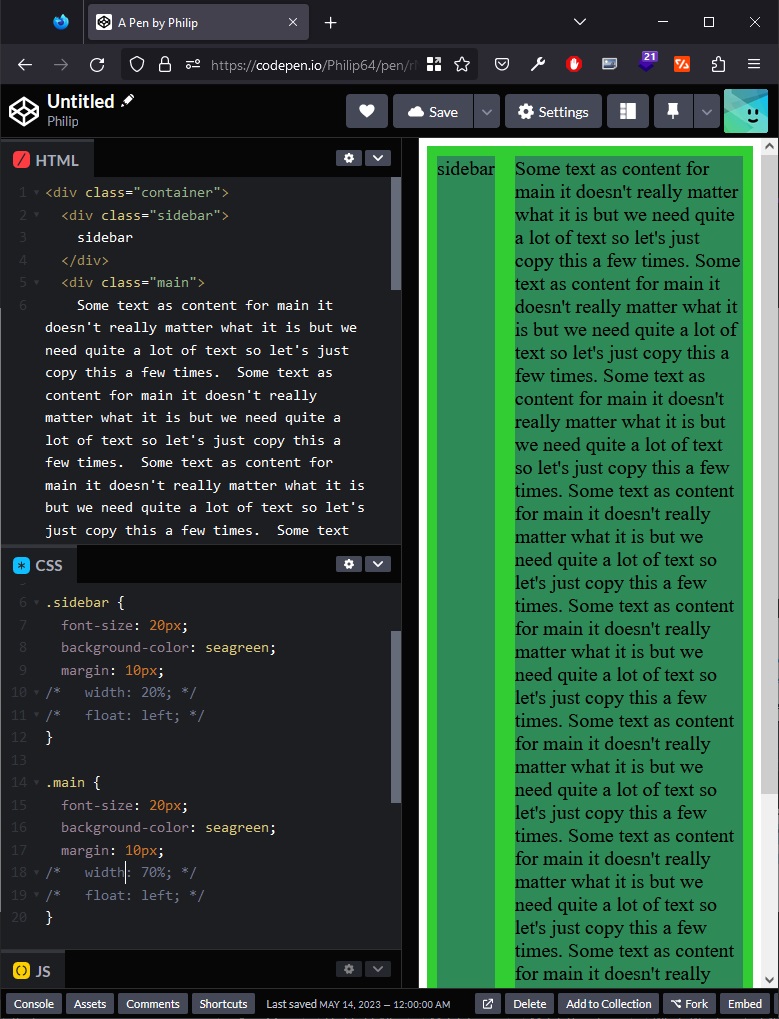This screenshot has width=779, height=1019.
Task: Open purple extension with 21 badge
Action: coord(647,62)
